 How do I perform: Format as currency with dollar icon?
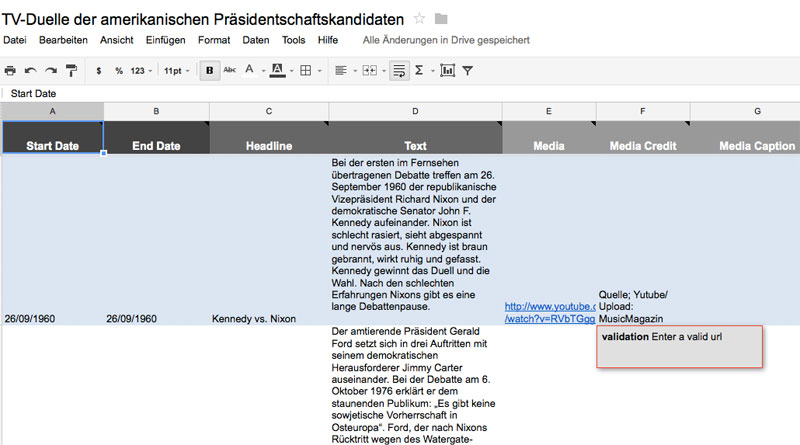[98, 71]
